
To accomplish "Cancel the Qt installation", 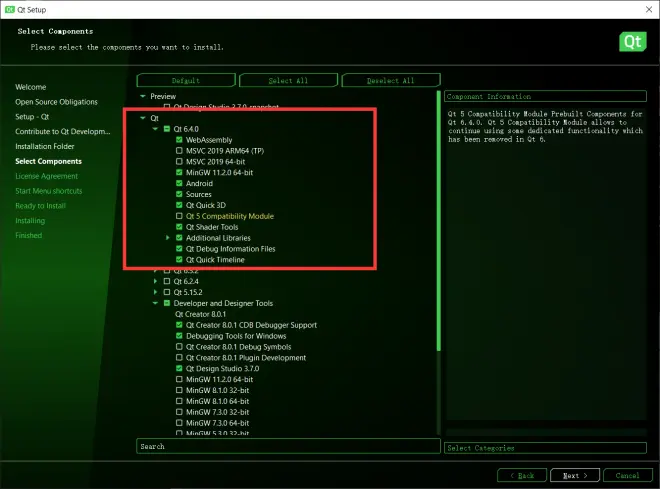I will point(627,476).
